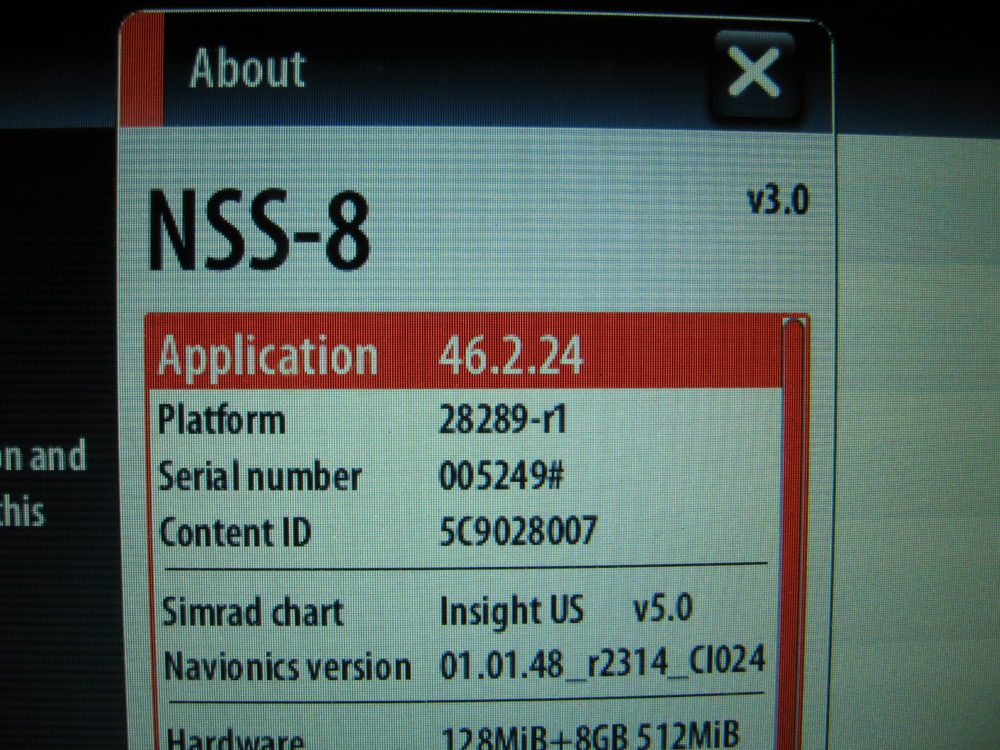Click the Platform label
This screenshot has height=750, width=1000.
click(221, 420)
